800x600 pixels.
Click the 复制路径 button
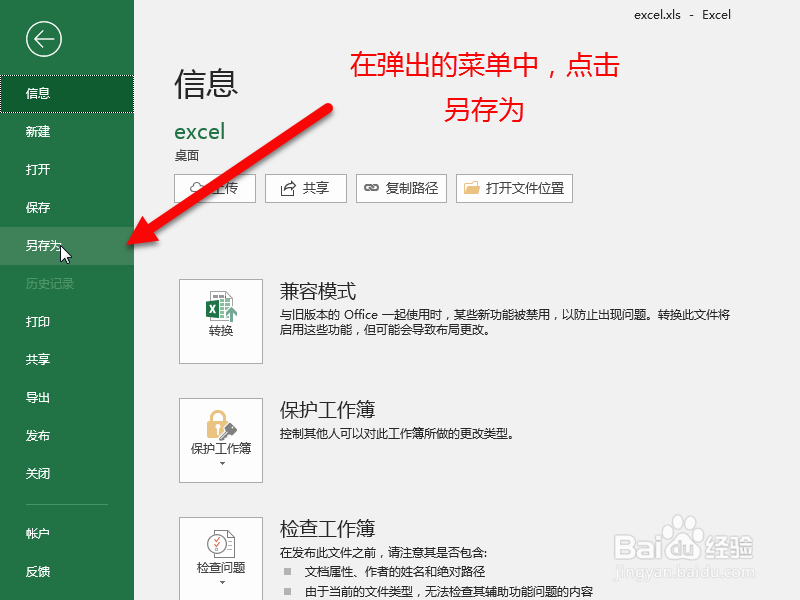[x=401, y=188]
